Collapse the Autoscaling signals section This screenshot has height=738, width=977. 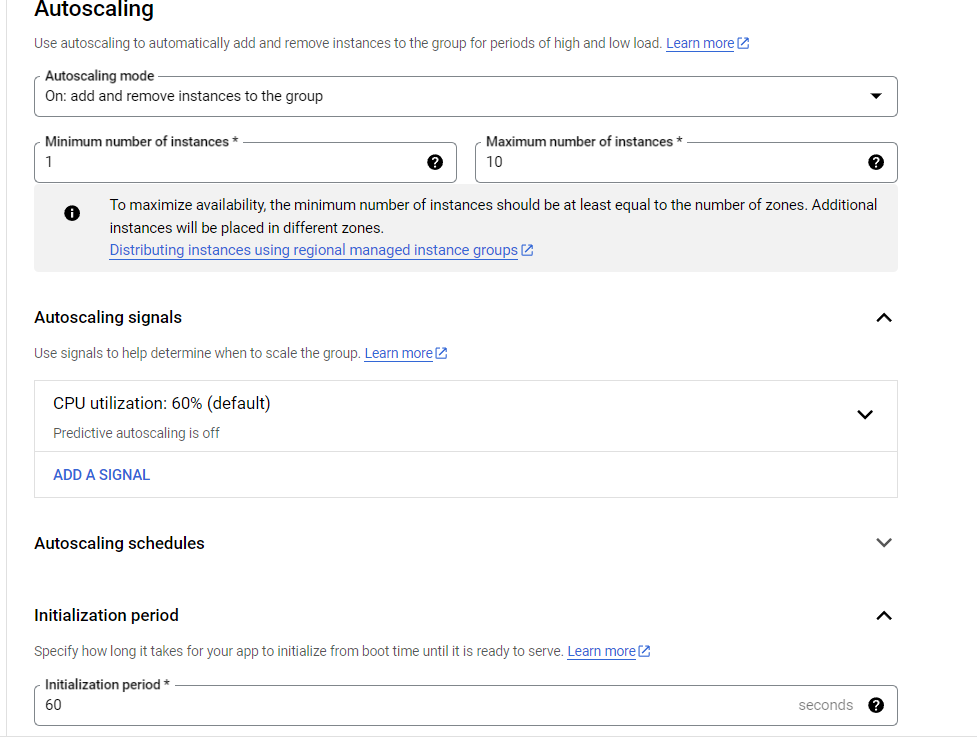[884, 318]
